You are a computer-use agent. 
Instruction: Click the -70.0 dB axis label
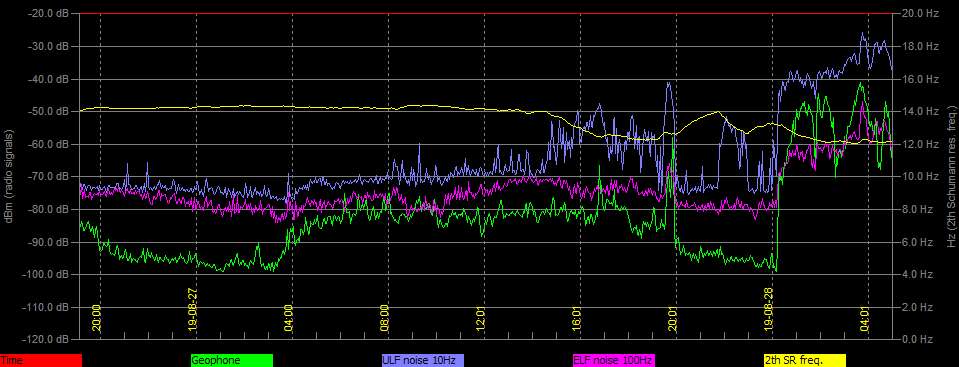pyautogui.click(x=48, y=176)
